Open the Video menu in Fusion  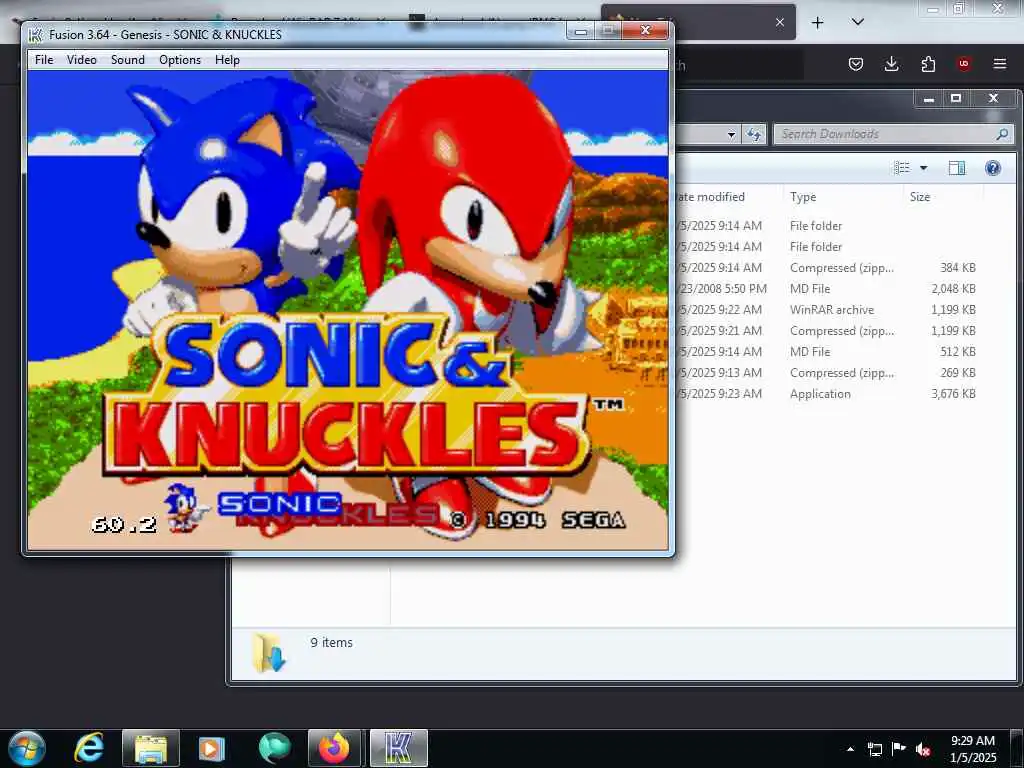pyautogui.click(x=82, y=59)
